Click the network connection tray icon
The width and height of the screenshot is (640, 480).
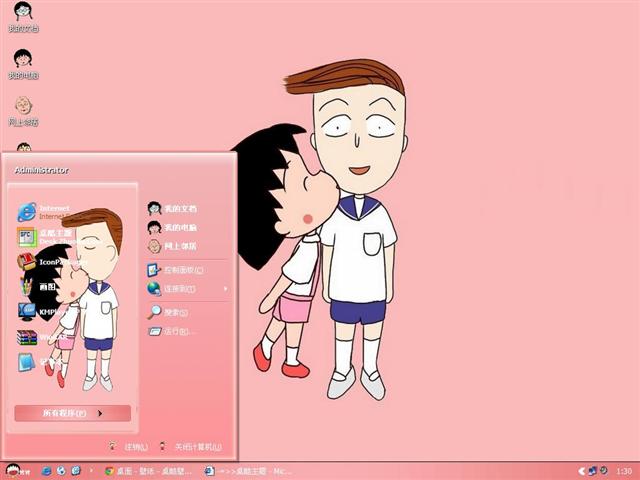click(593, 471)
